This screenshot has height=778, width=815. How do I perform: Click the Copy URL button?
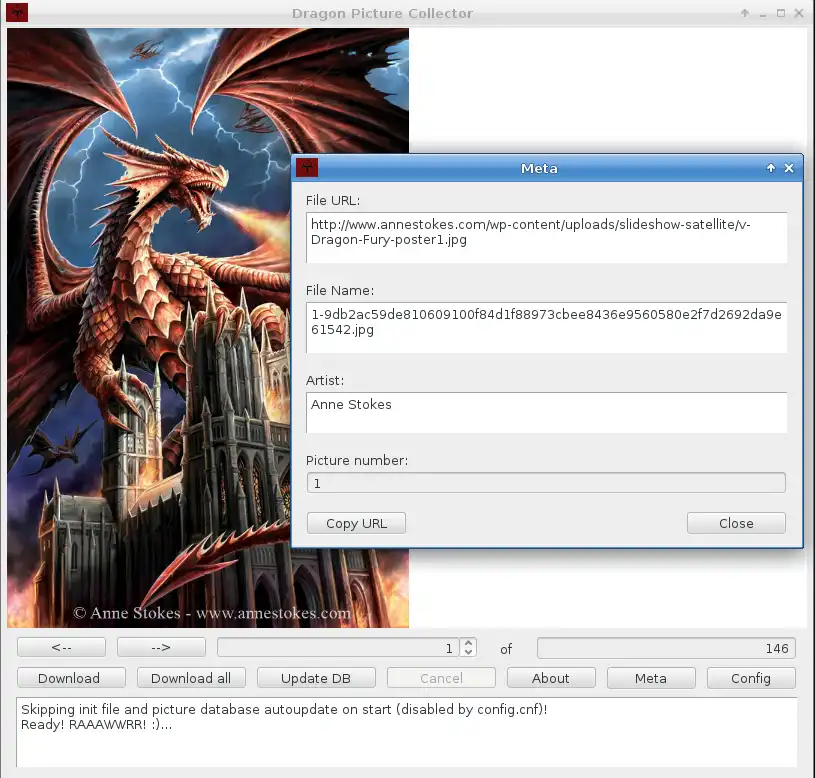point(356,523)
